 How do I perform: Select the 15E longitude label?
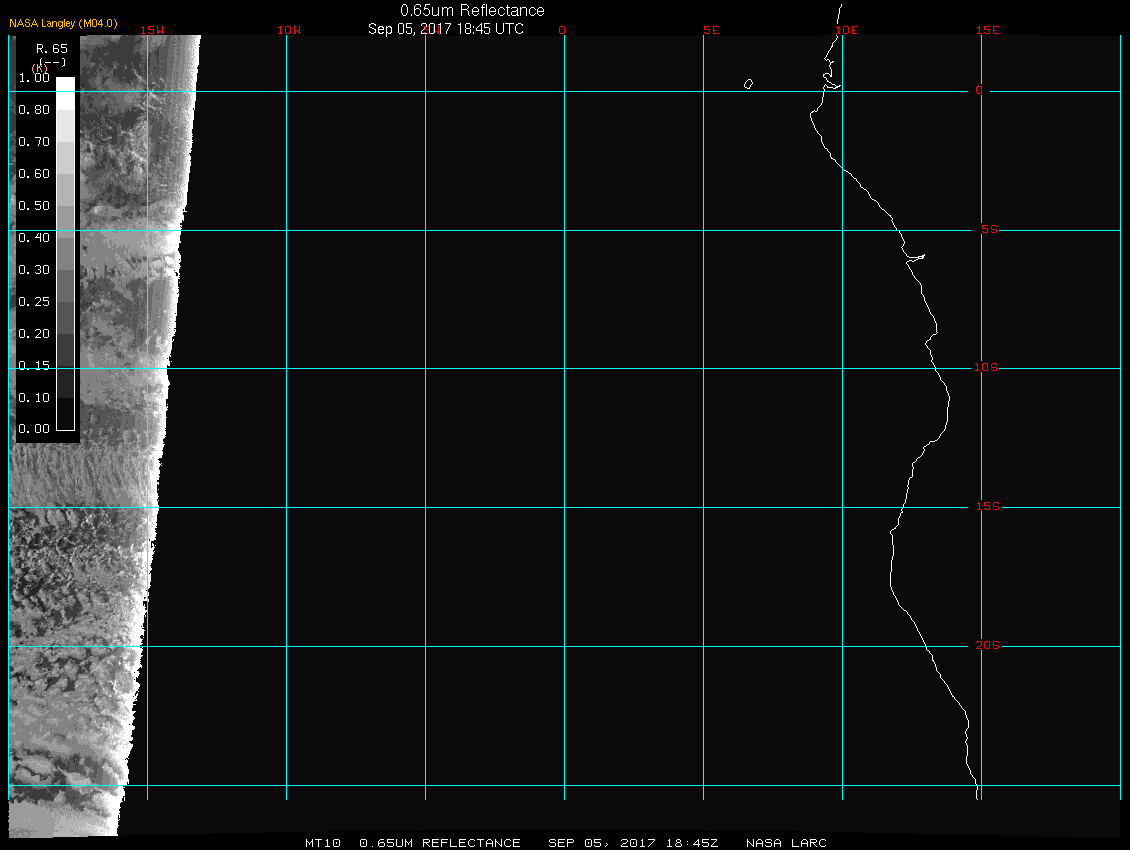pos(987,30)
